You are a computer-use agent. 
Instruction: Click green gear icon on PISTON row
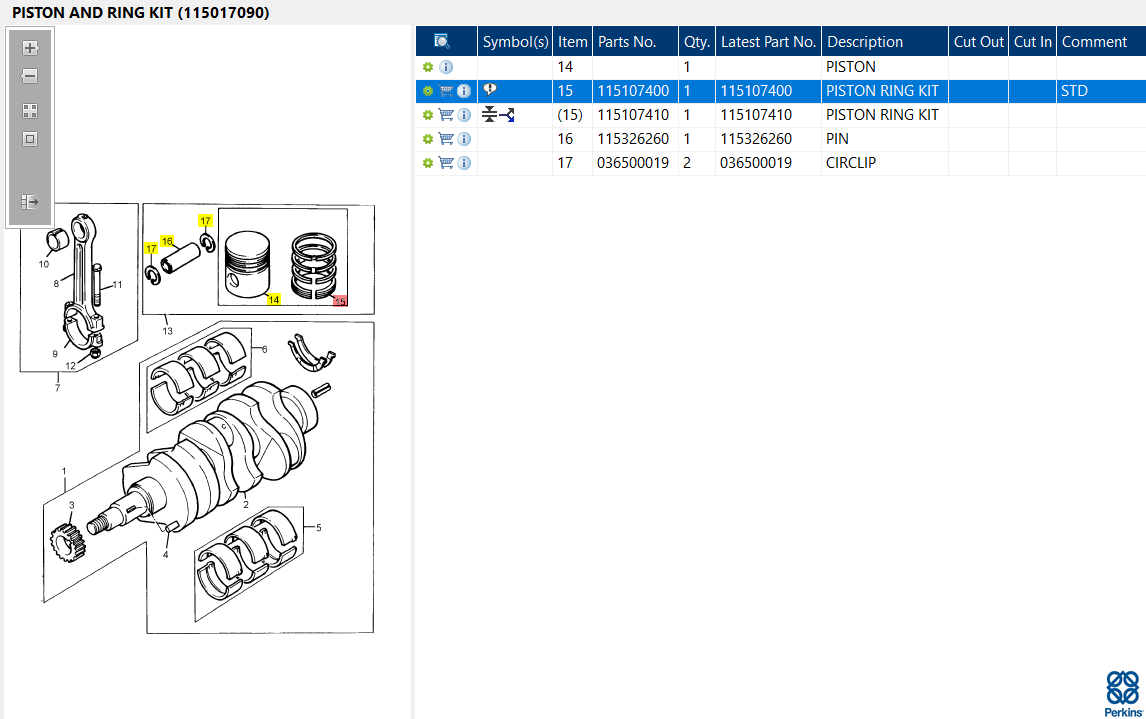pyautogui.click(x=428, y=67)
